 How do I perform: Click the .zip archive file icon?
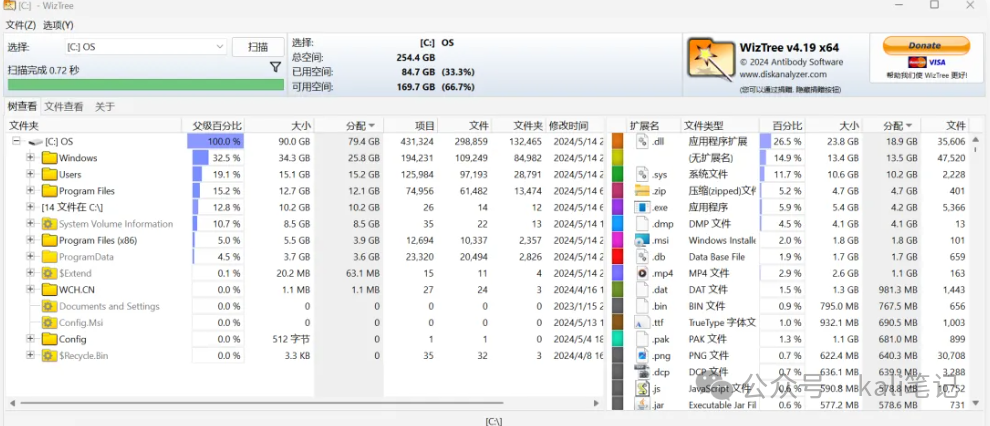[642, 191]
